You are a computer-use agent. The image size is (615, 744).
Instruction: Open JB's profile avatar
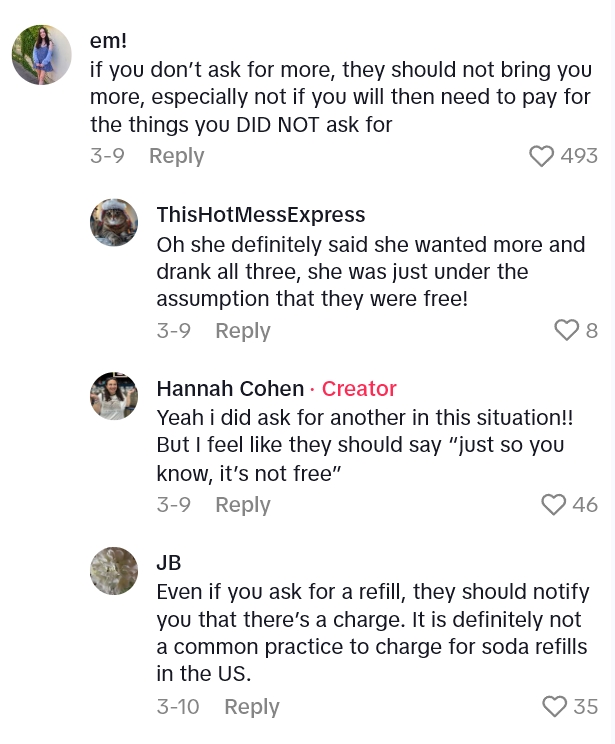(114, 571)
